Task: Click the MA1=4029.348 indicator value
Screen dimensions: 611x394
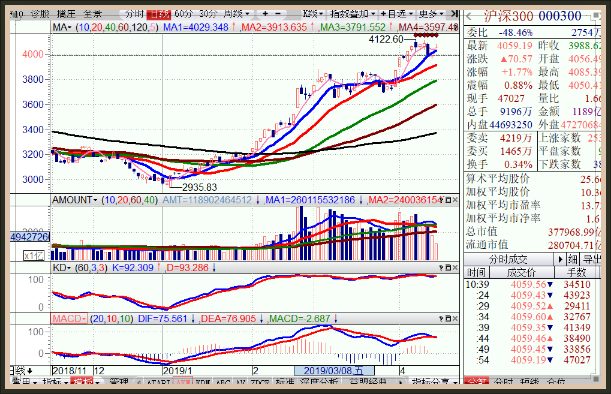Action: tap(196, 27)
